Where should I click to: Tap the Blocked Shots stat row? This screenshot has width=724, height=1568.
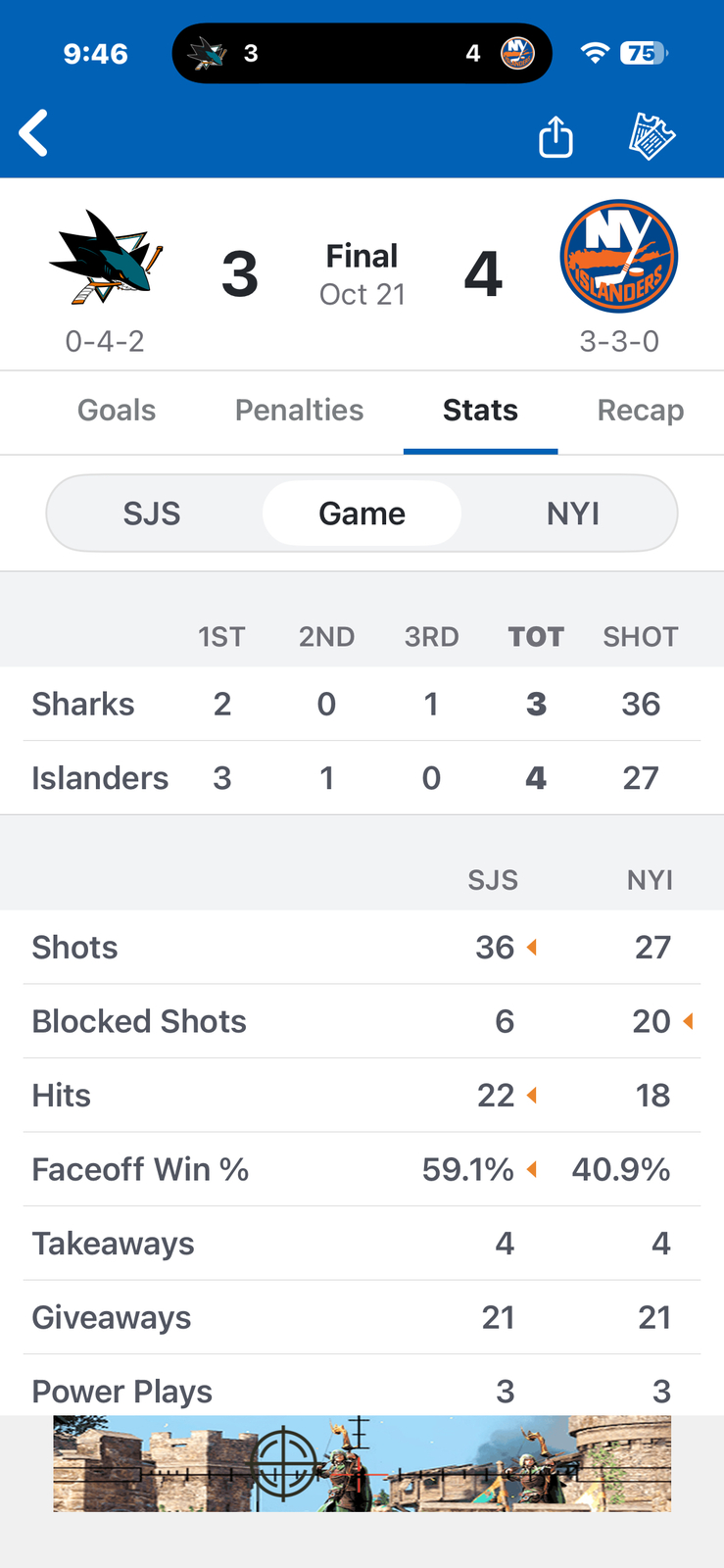[362, 1021]
